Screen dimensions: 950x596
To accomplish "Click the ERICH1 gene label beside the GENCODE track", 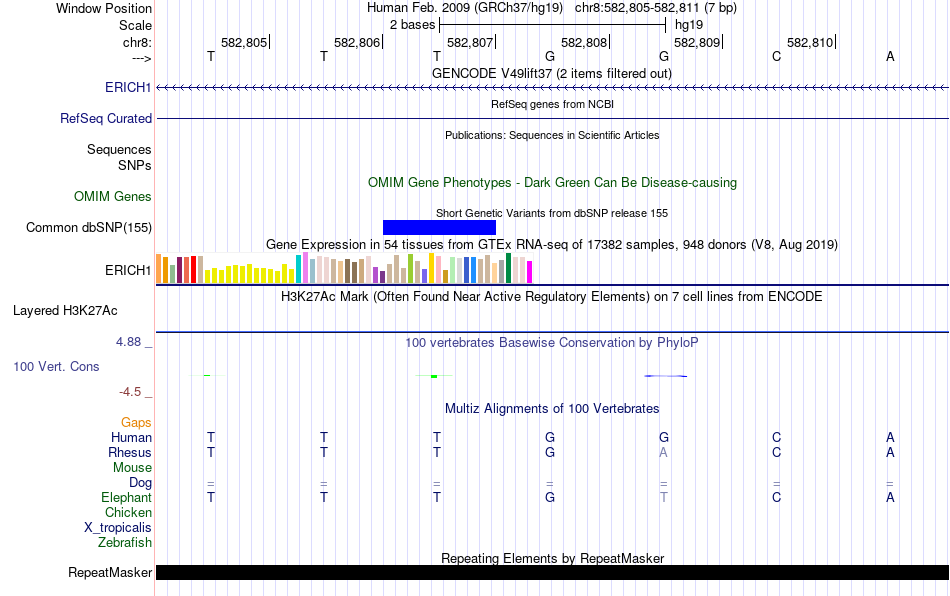I will tap(128, 87).
